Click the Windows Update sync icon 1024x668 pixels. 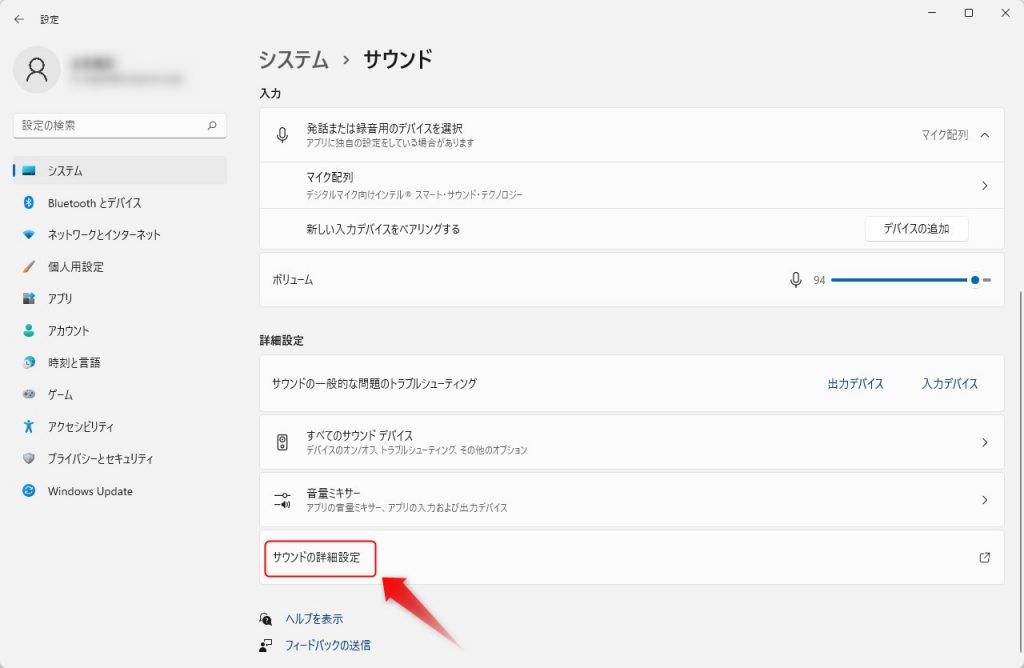29,490
